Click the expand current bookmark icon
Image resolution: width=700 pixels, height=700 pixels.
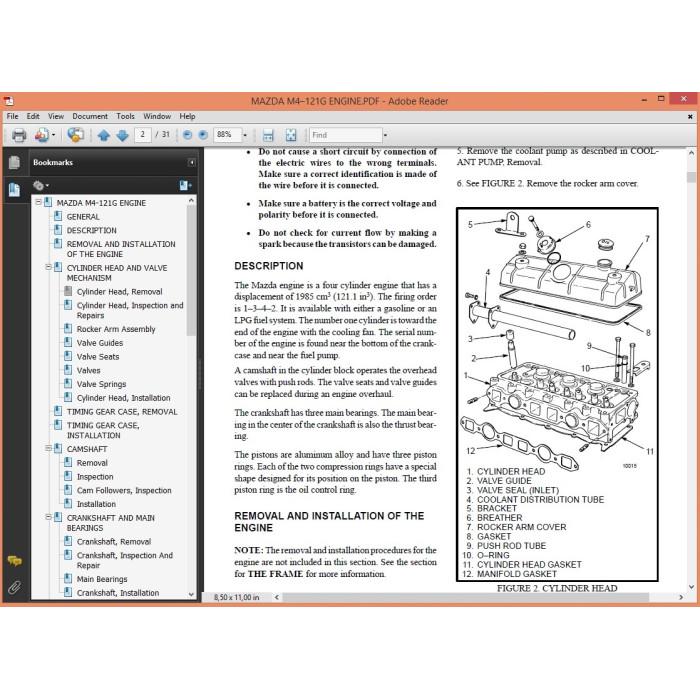185,185
